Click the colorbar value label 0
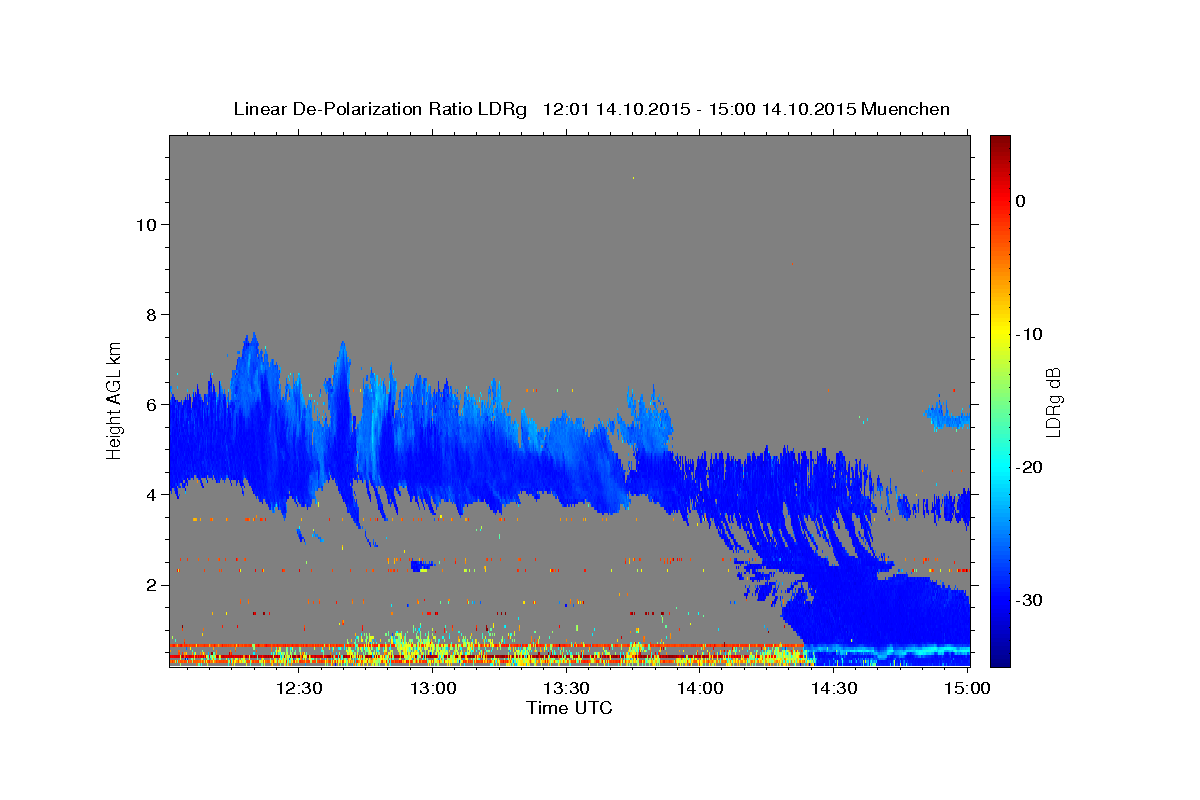Image resolution: width=1200 pixels, height=800 pixels. 1020,201
